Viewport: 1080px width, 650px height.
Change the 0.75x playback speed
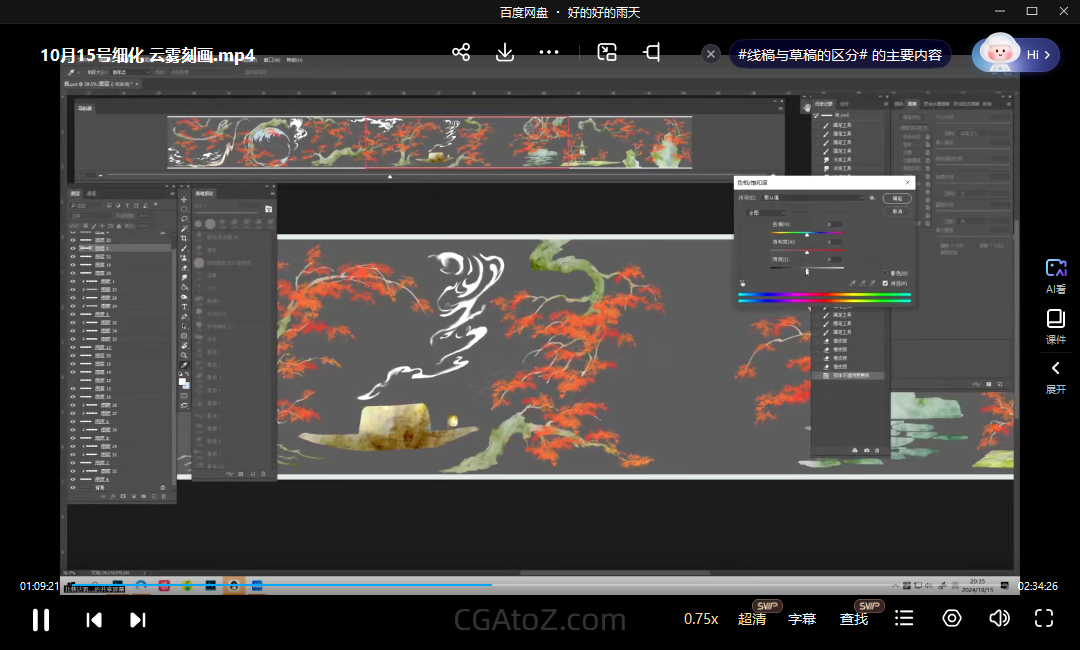click(x=701, y=619)
